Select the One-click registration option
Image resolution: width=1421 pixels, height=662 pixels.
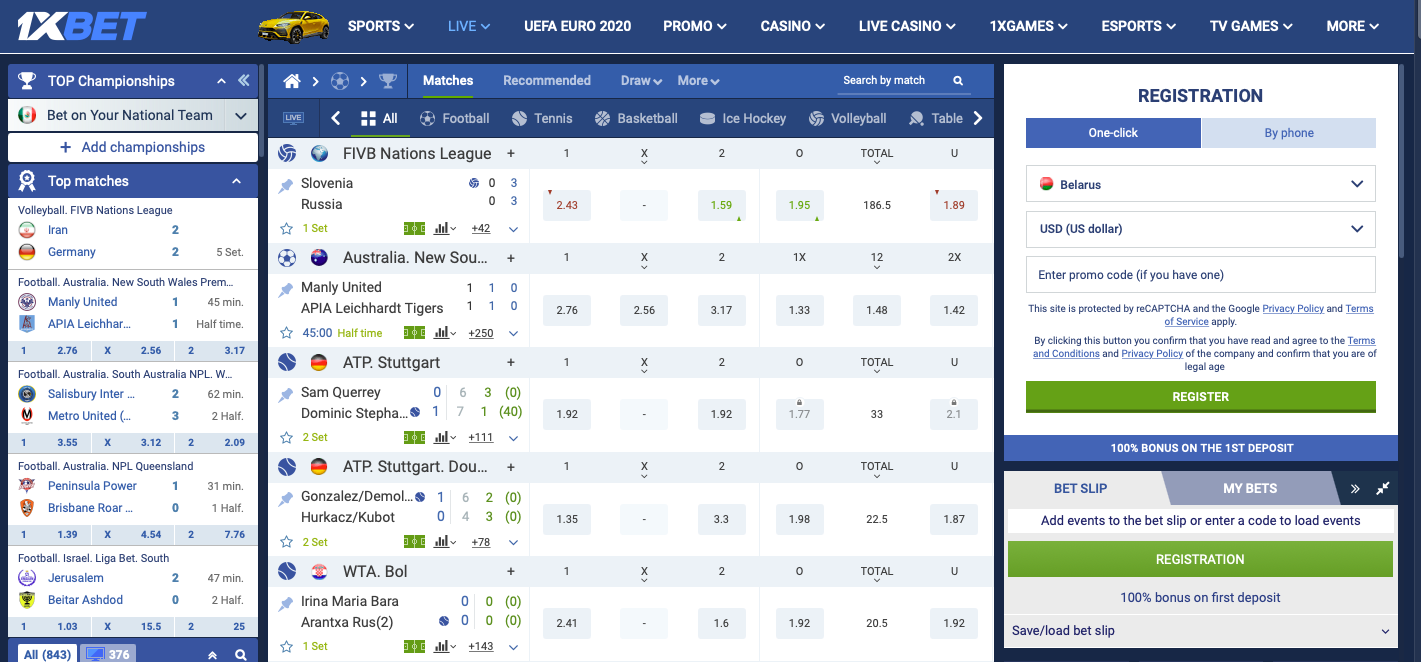point(1113,133)
